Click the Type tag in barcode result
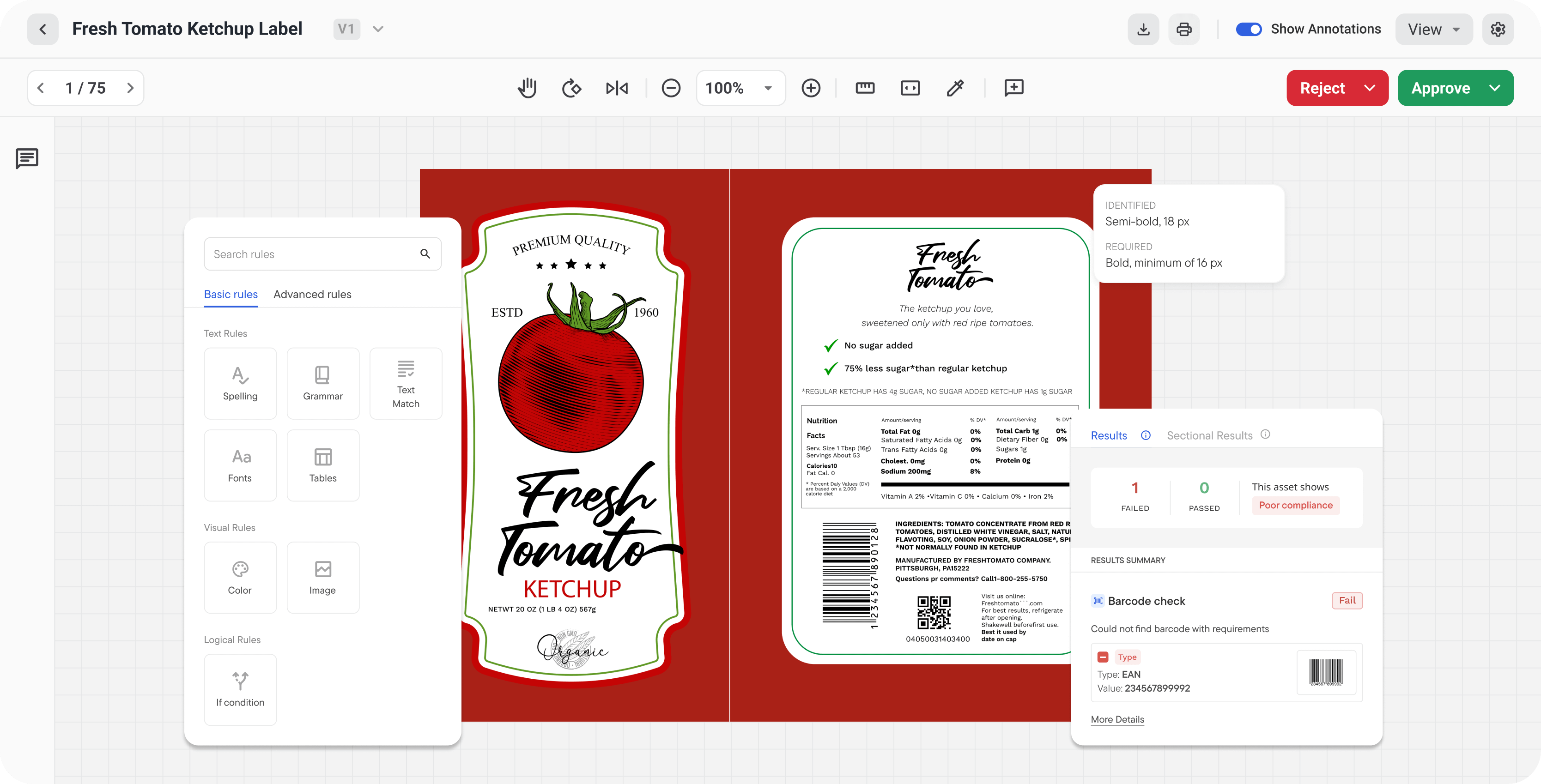The height and width of the screenshot is (784, 1541). tap(1127, 657)
